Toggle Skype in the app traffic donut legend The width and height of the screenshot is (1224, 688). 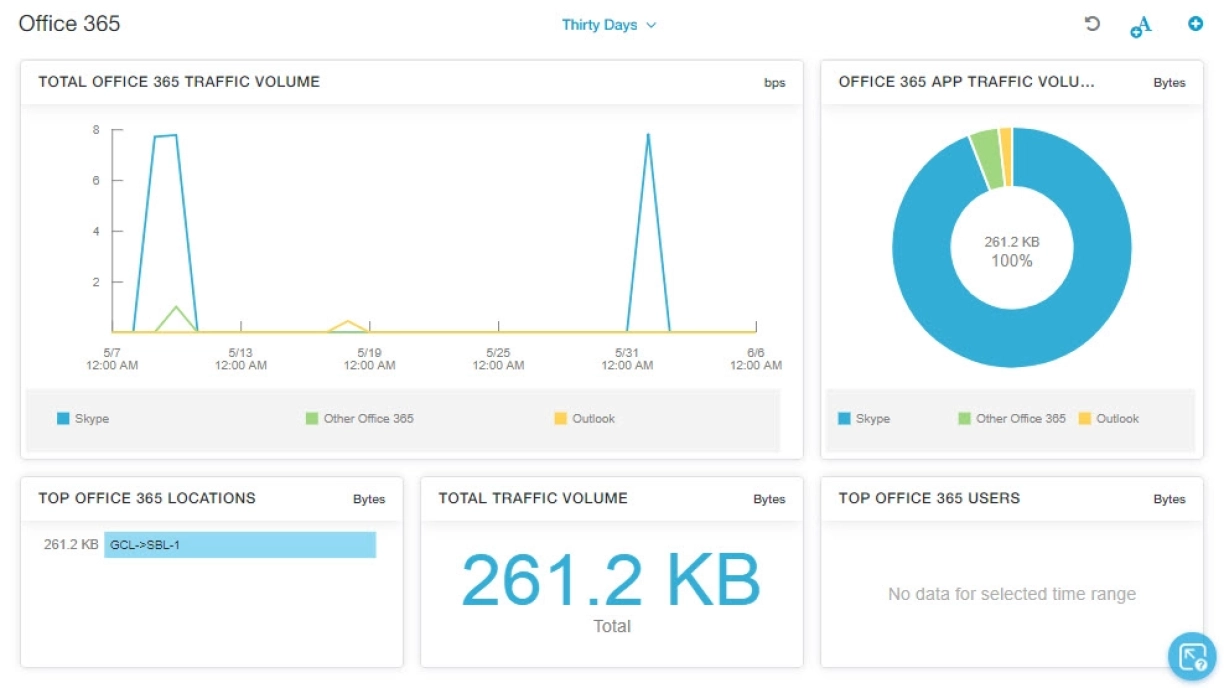[x=866, y=419]
